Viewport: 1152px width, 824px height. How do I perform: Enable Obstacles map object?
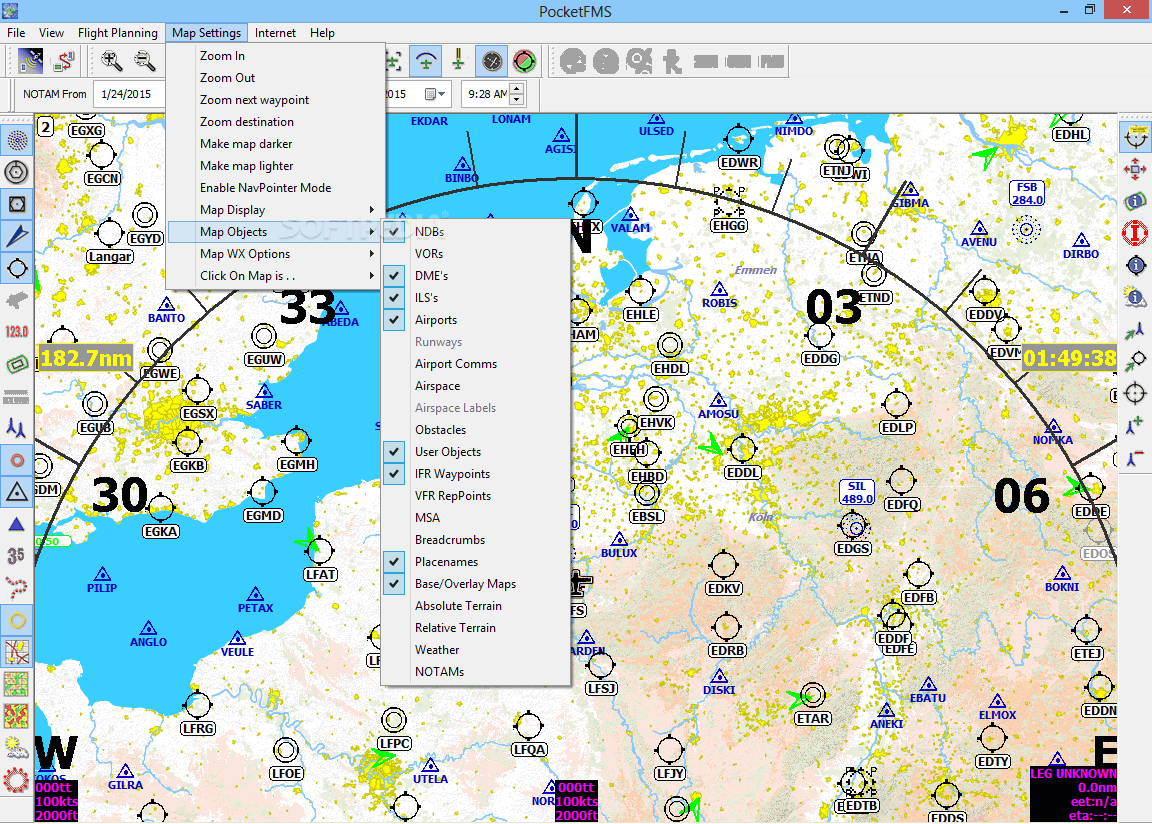pyautogui.click(x=475, y=430)
